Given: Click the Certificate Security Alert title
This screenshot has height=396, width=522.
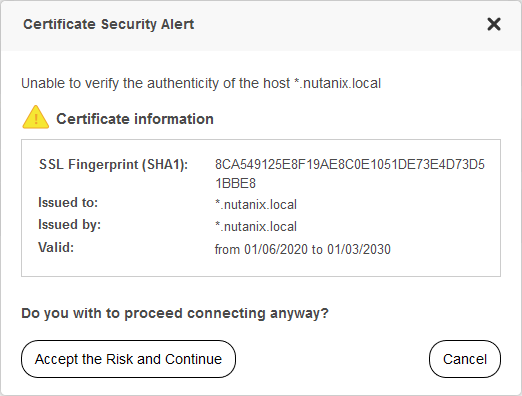Looking at the screenshot, I should 109,24.
